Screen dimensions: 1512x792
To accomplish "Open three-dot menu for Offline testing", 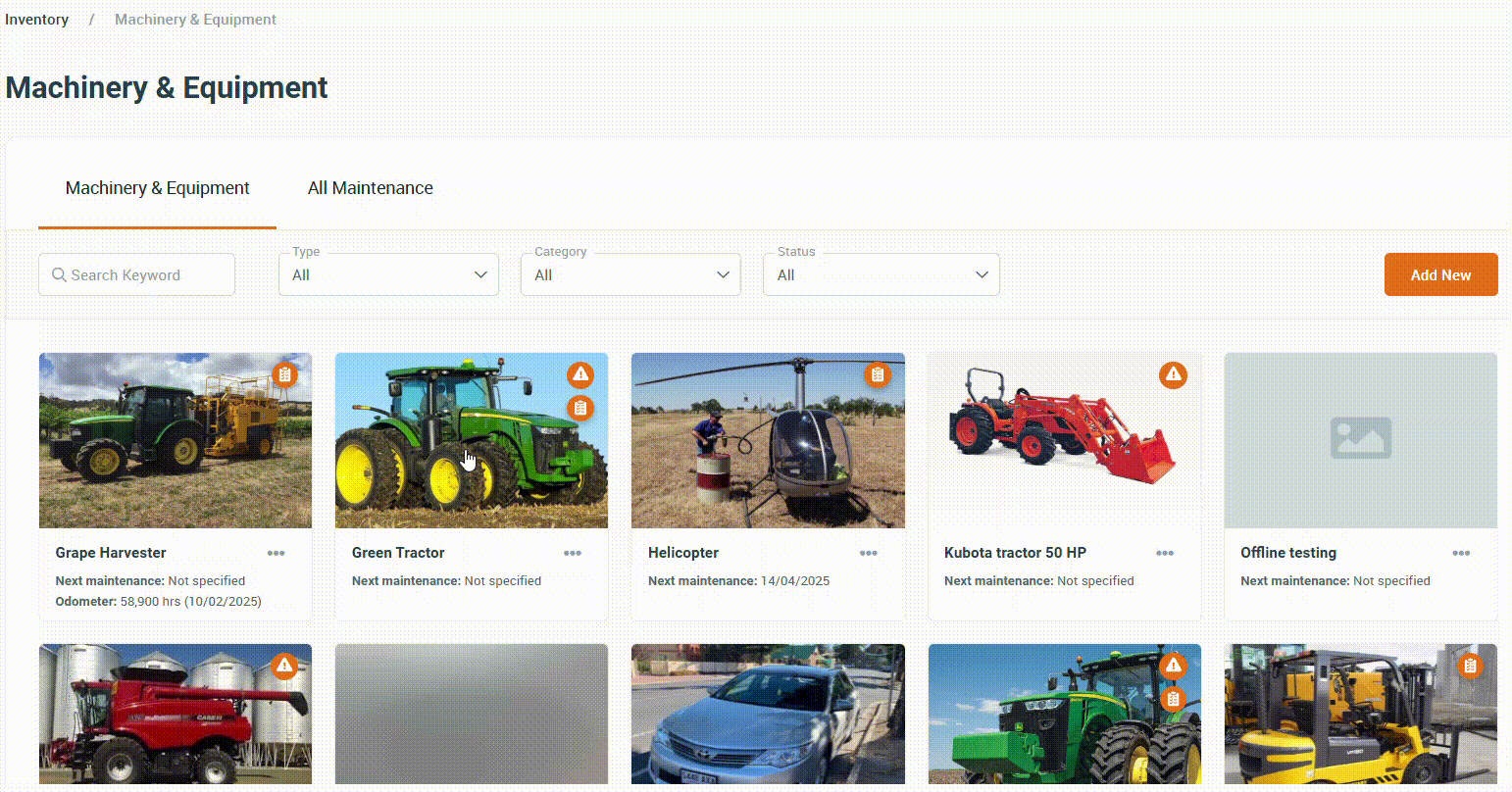I will 1461,553.
